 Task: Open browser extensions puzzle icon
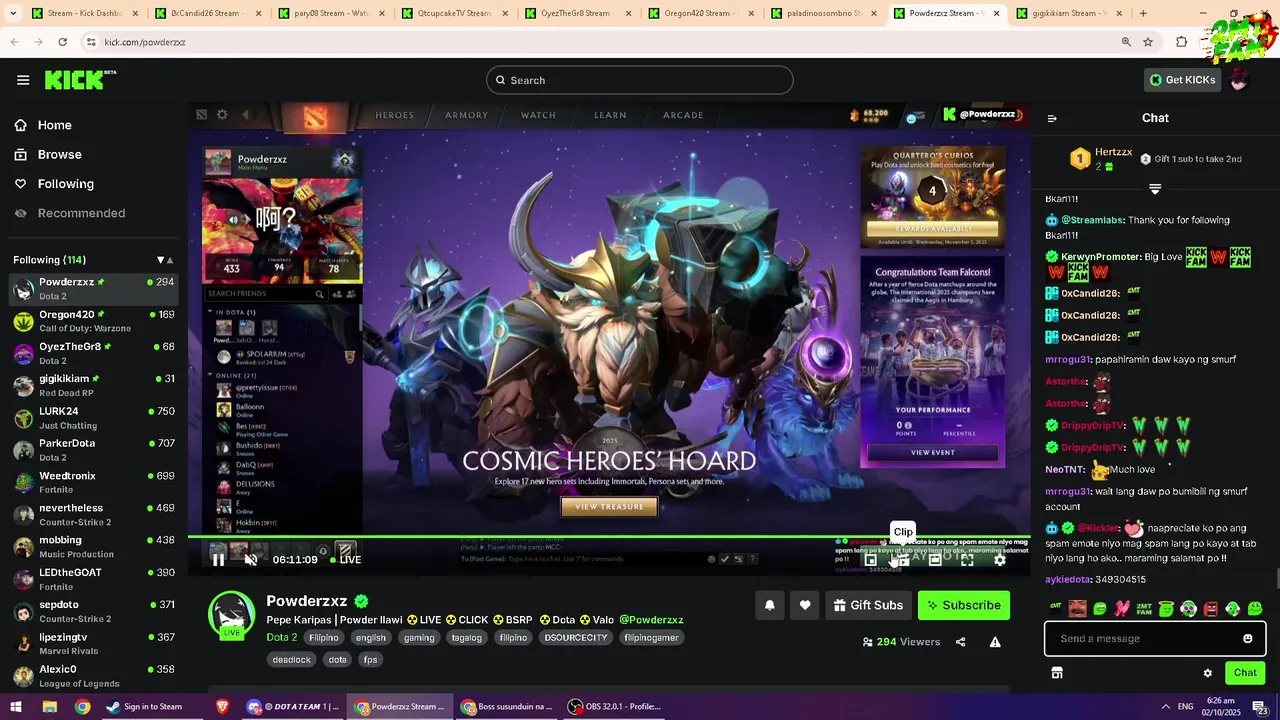pyautogui.click(x=1181, y=42)
